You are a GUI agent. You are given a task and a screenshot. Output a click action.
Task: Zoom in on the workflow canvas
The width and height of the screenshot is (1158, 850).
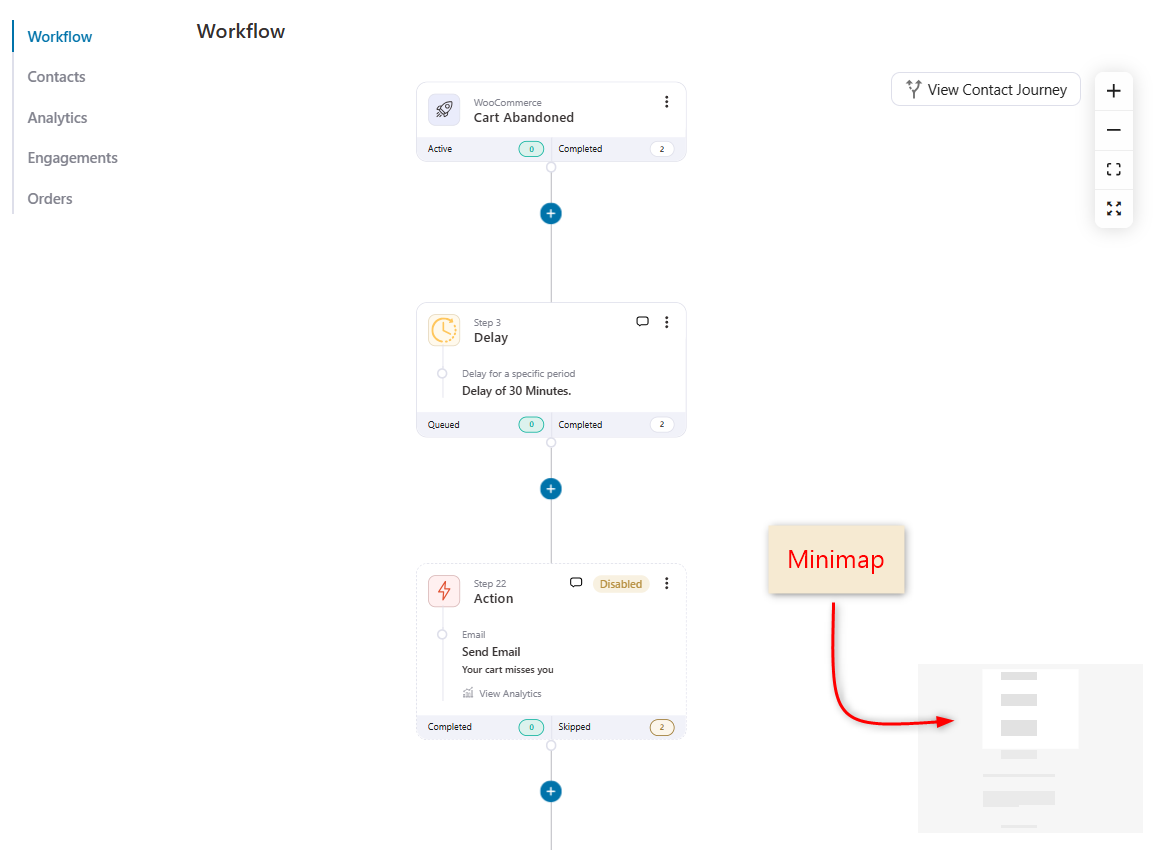1114,91
